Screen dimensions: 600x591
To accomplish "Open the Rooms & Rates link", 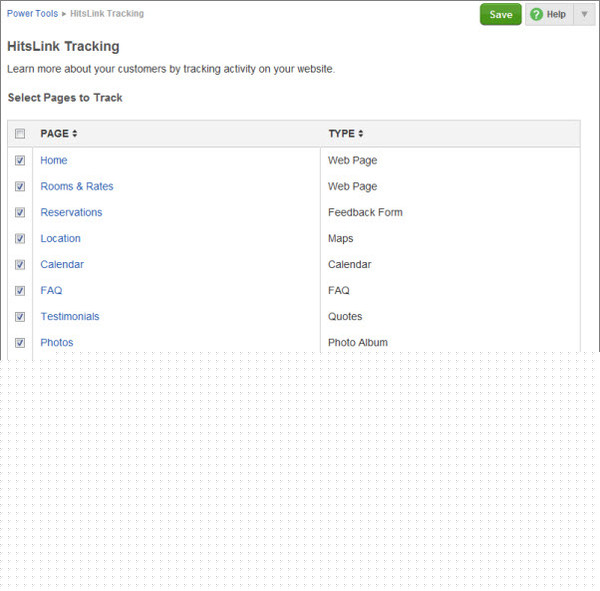I will 77,186.
